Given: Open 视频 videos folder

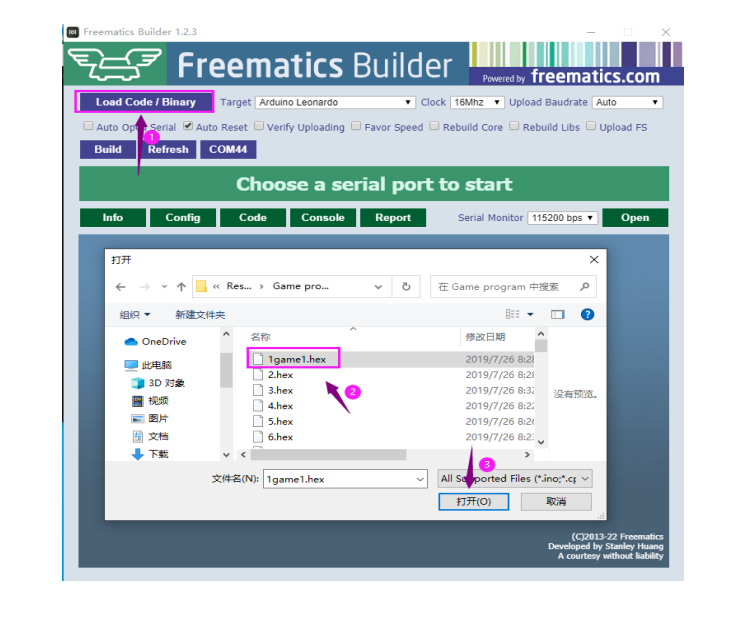Looking at the screenshot, I should click(x=150, y=401).
